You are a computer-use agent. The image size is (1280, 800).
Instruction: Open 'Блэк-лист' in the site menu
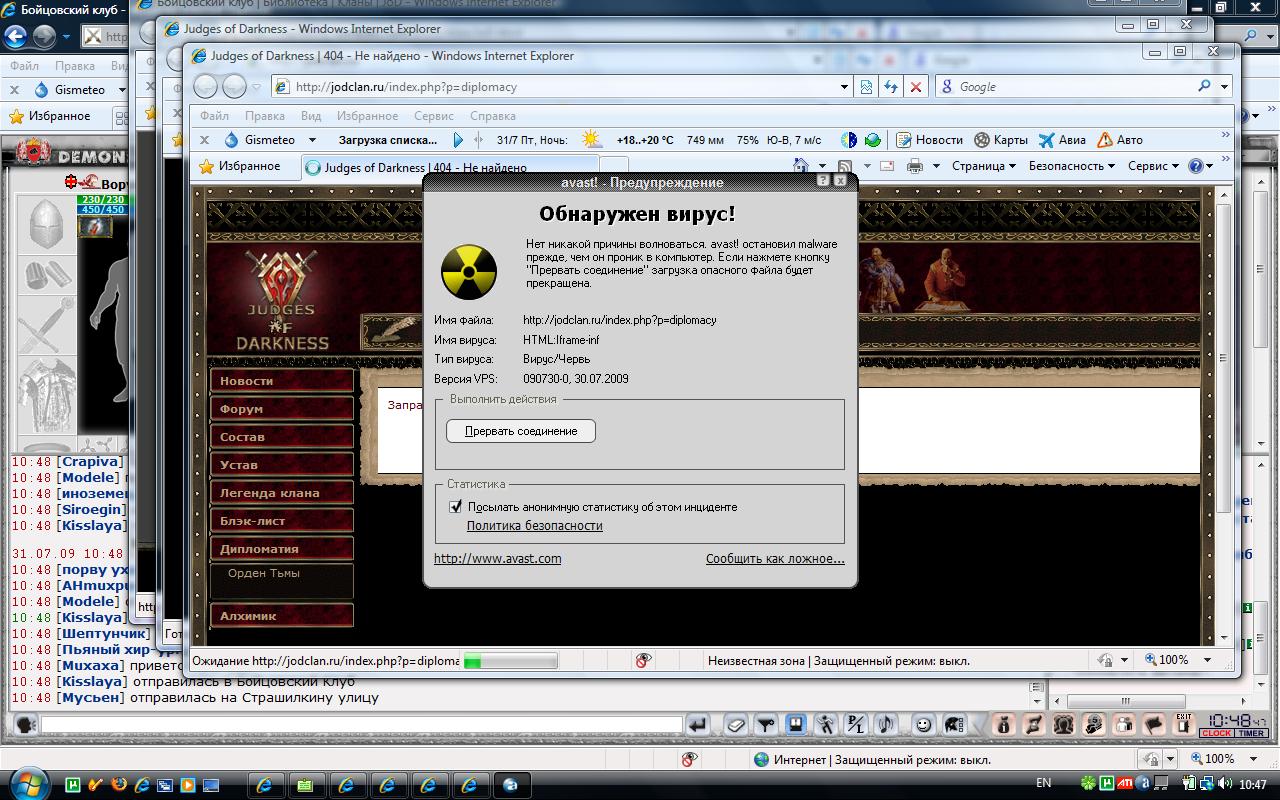pyautogui.click(x=282, y=521)
